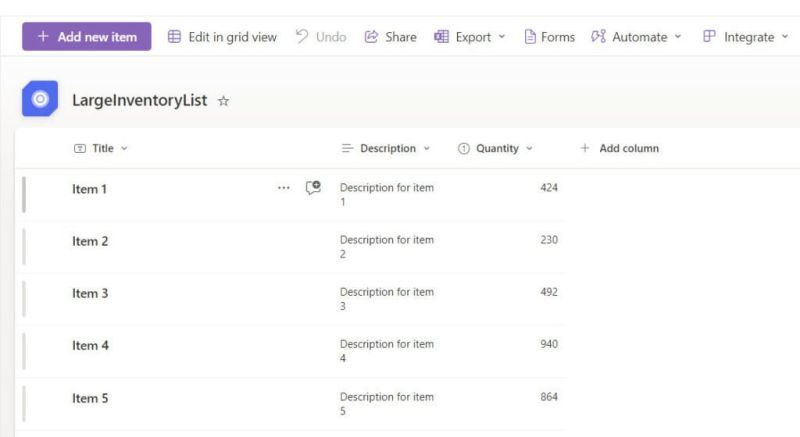Open Item 4 title

point(90,345)
